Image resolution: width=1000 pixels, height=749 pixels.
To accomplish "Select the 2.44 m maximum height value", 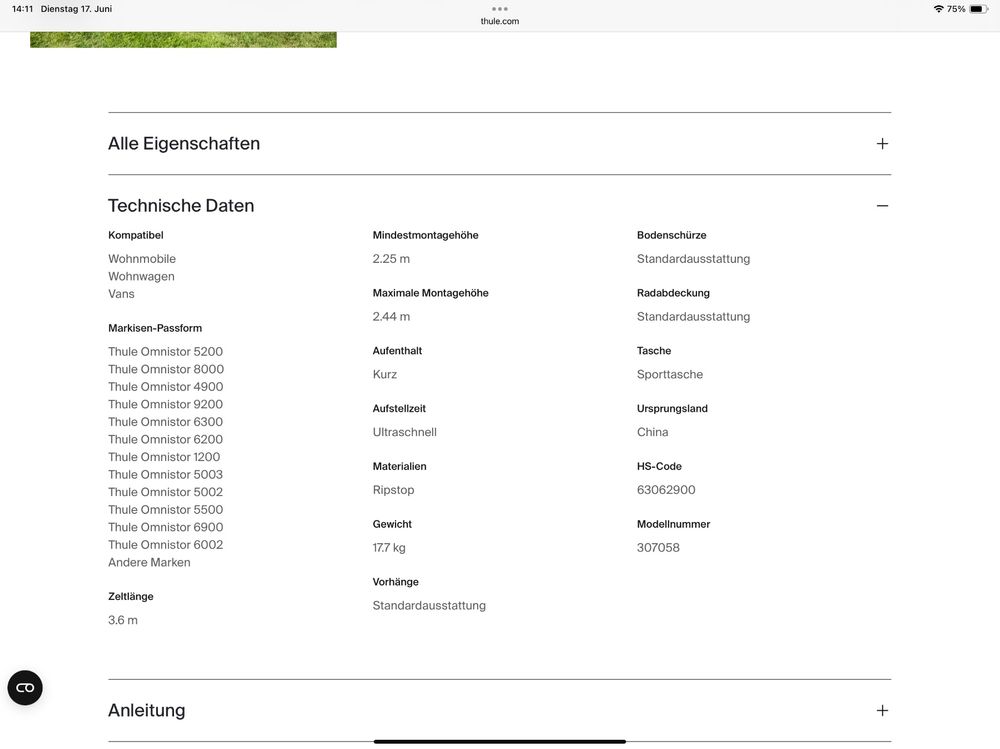I will click(x=391, y=316).
